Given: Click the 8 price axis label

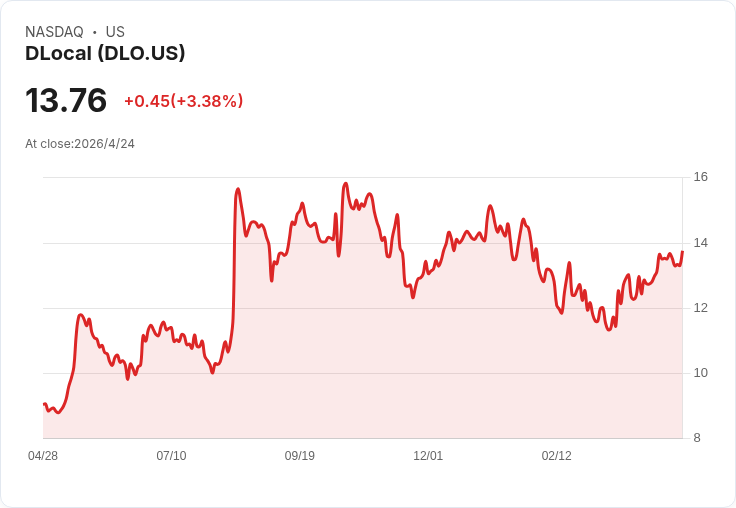Looking at the screenshot, I should [697, 438].
